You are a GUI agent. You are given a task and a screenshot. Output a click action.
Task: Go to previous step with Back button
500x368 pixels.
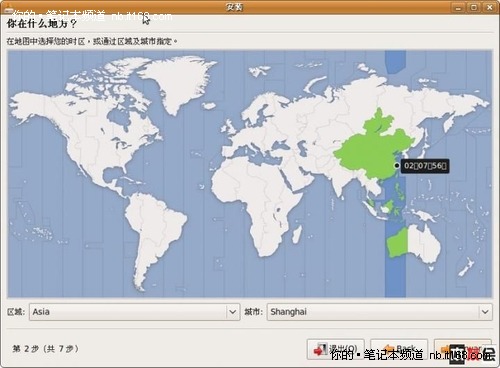(x=399, y=350)
